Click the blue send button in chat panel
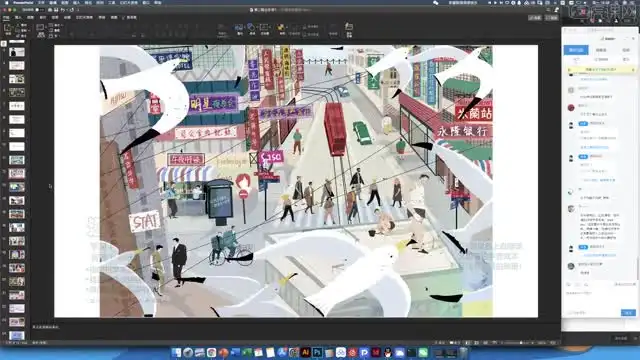The width and height of the screenshot is (640, 360). point(628,313)
